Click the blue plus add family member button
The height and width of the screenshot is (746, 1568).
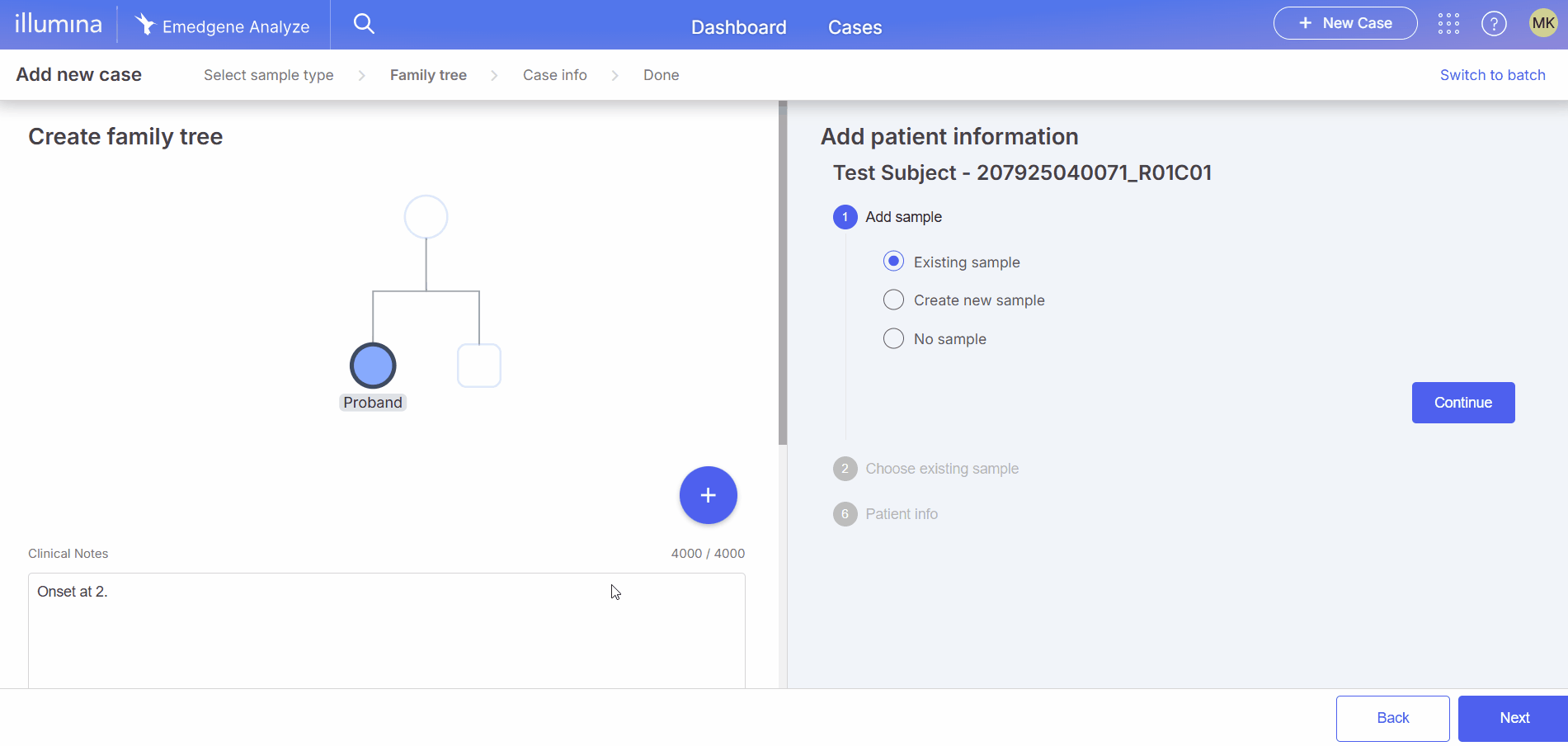click(x=708, y=495)
